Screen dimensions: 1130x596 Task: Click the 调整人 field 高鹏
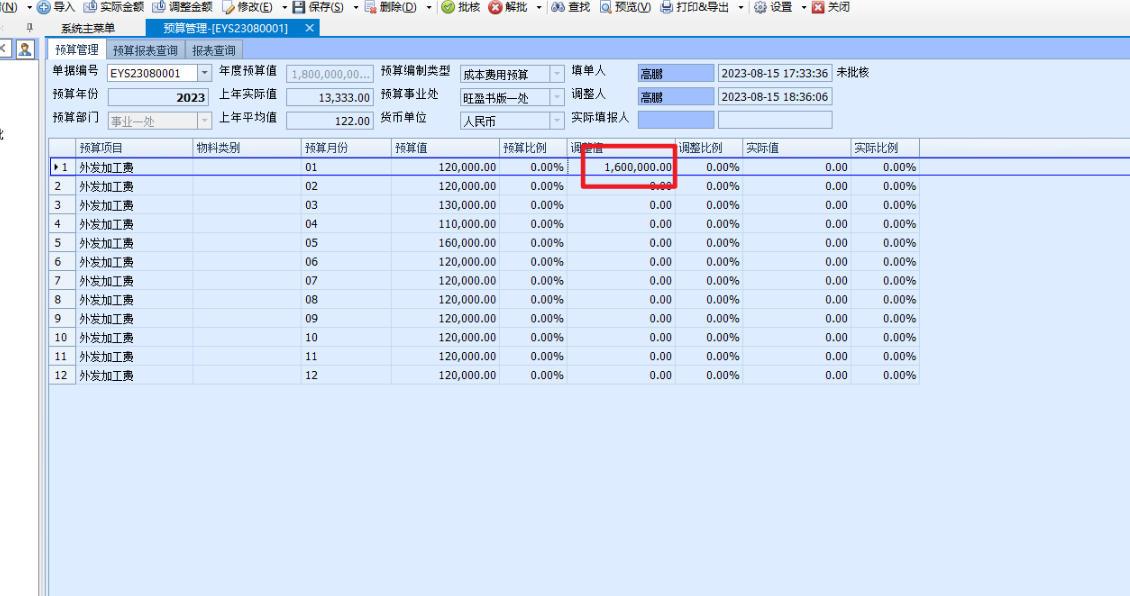[x=676, y=97]
